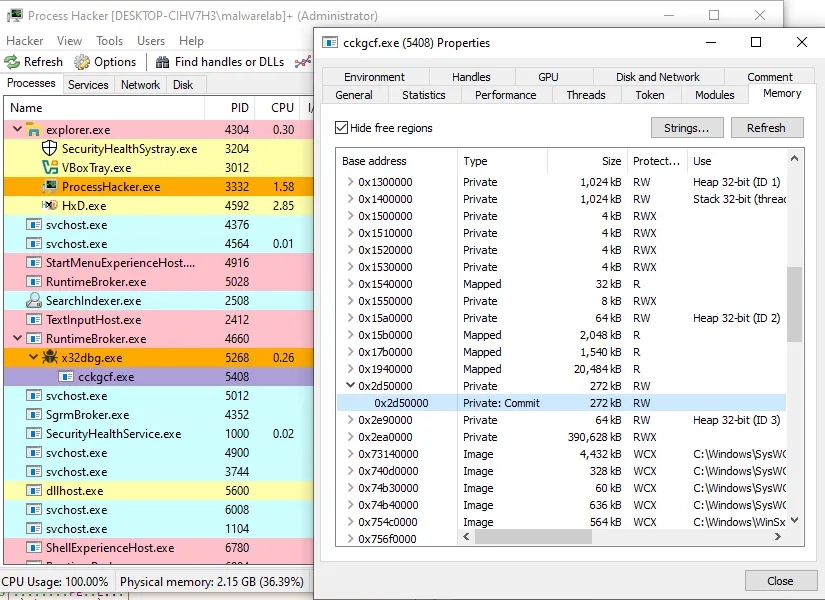Click the ProcessHacker.exe process icon

pyautogui.click(x=49, y=187)
